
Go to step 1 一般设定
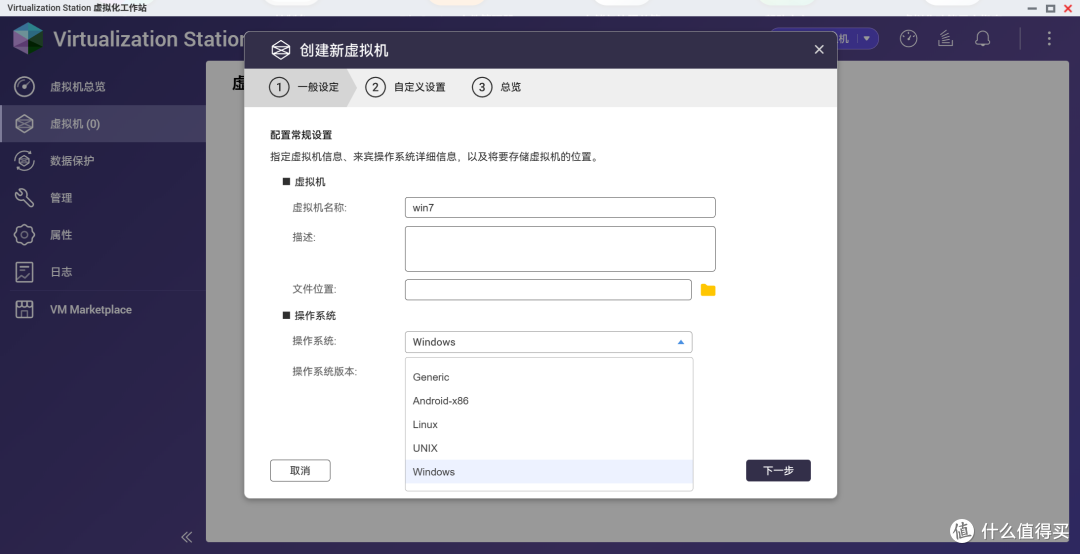(304, 88)
